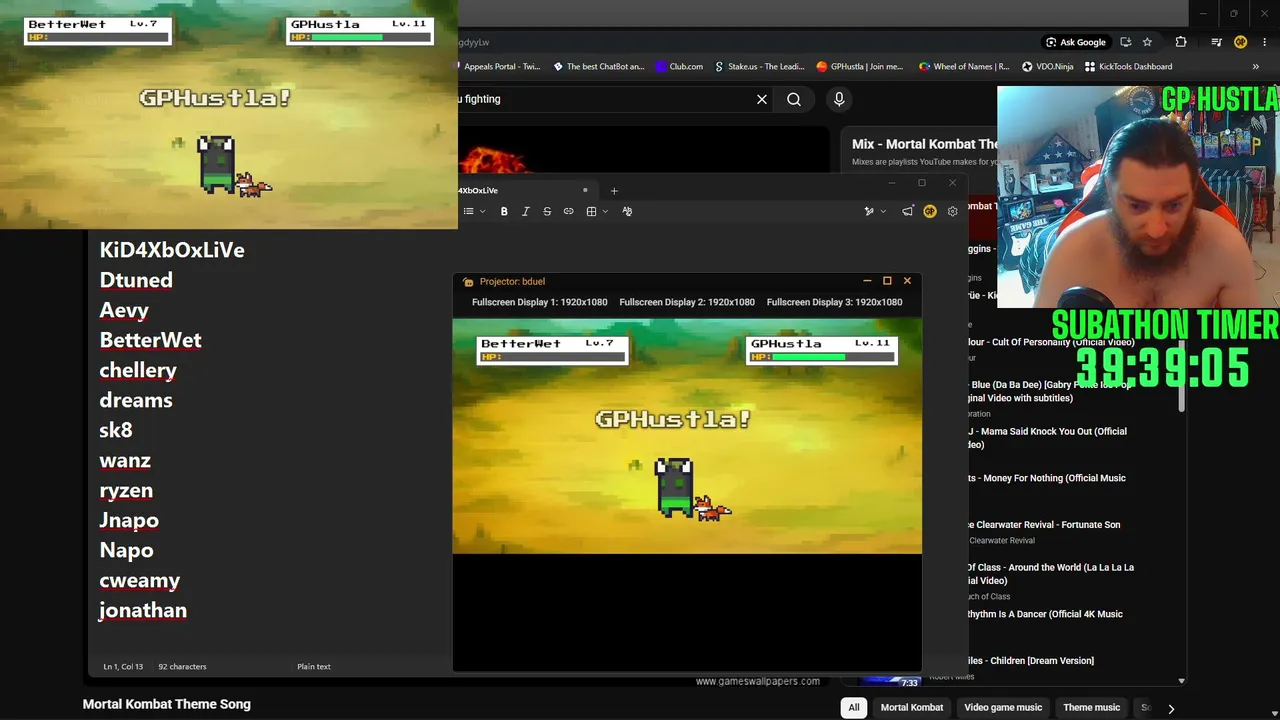Image resolution: width=1280 pixels, height=720 pixels.
Task: Open the GPHustla bookmark
Action: 860,67
